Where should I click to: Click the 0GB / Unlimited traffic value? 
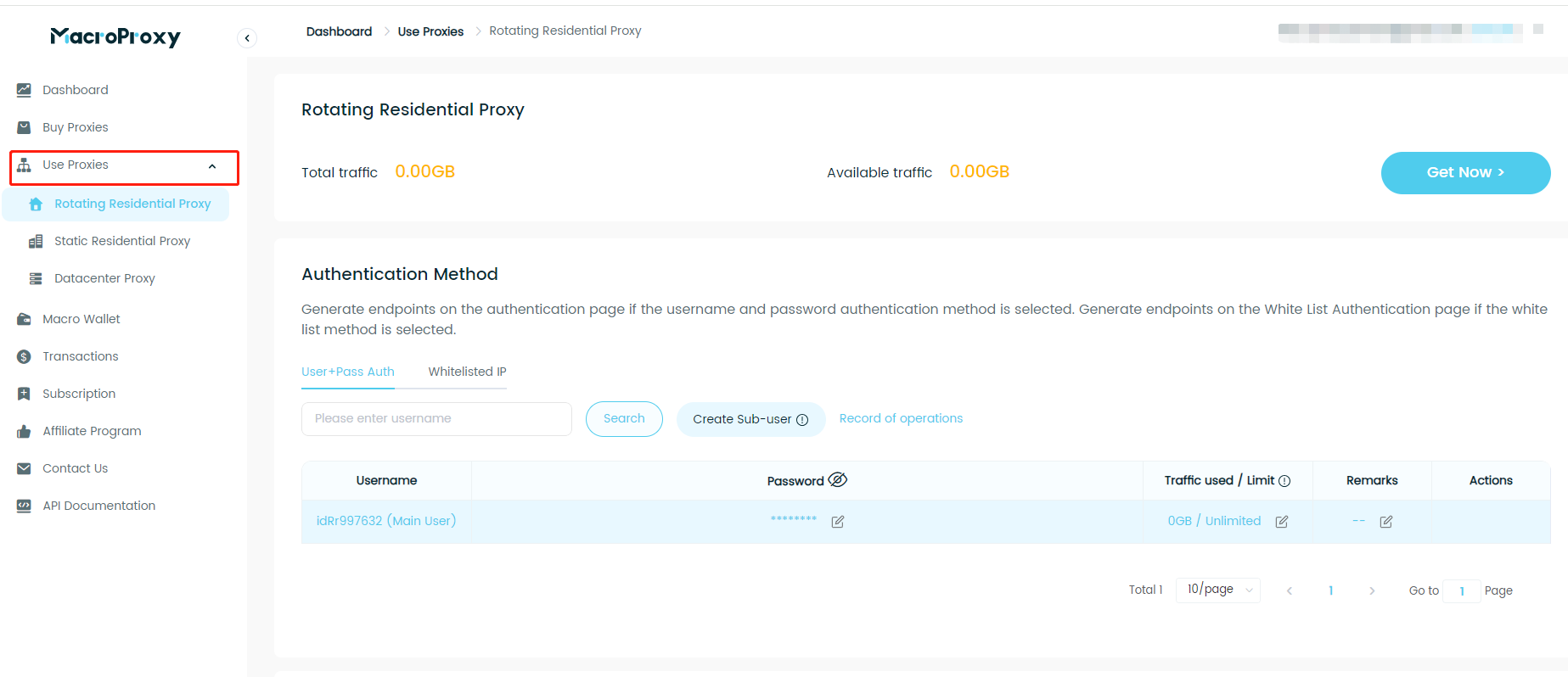1214,521
